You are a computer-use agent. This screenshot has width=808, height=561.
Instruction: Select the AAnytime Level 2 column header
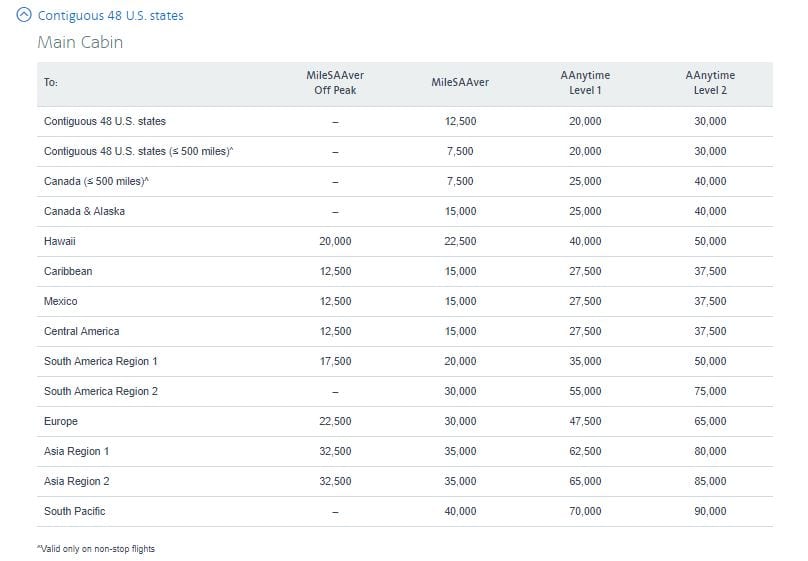(x=710, y=82)
